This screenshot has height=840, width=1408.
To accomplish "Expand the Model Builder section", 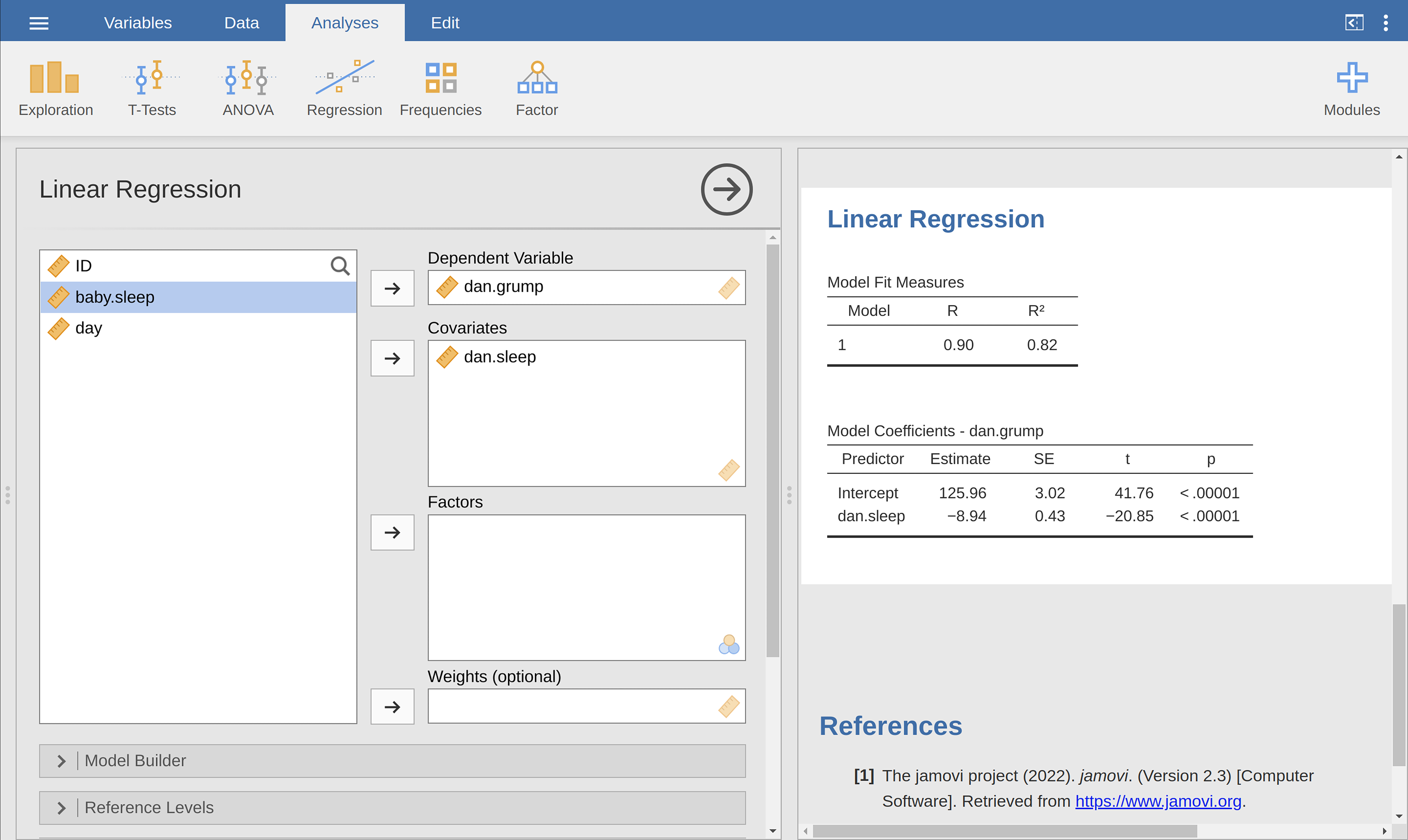I will tap(392, 761).
